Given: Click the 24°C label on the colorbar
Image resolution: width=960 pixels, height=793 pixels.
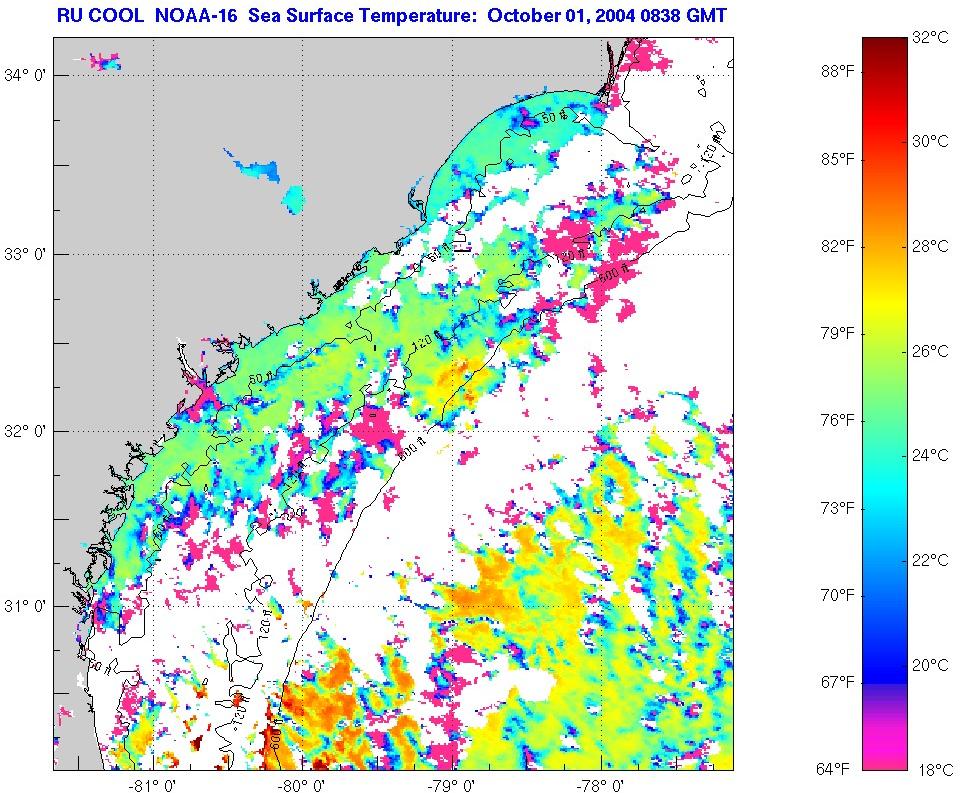Looking at the screenshot, I should 930,455.
